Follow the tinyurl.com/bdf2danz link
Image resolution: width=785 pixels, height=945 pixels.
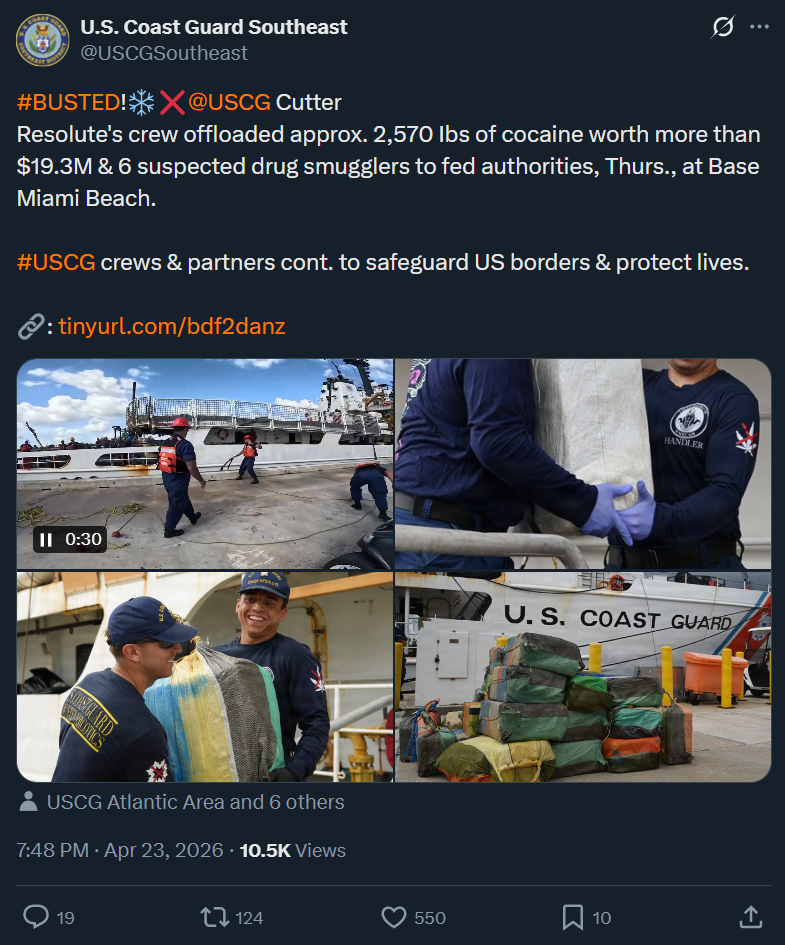click(x=172, y=326)
